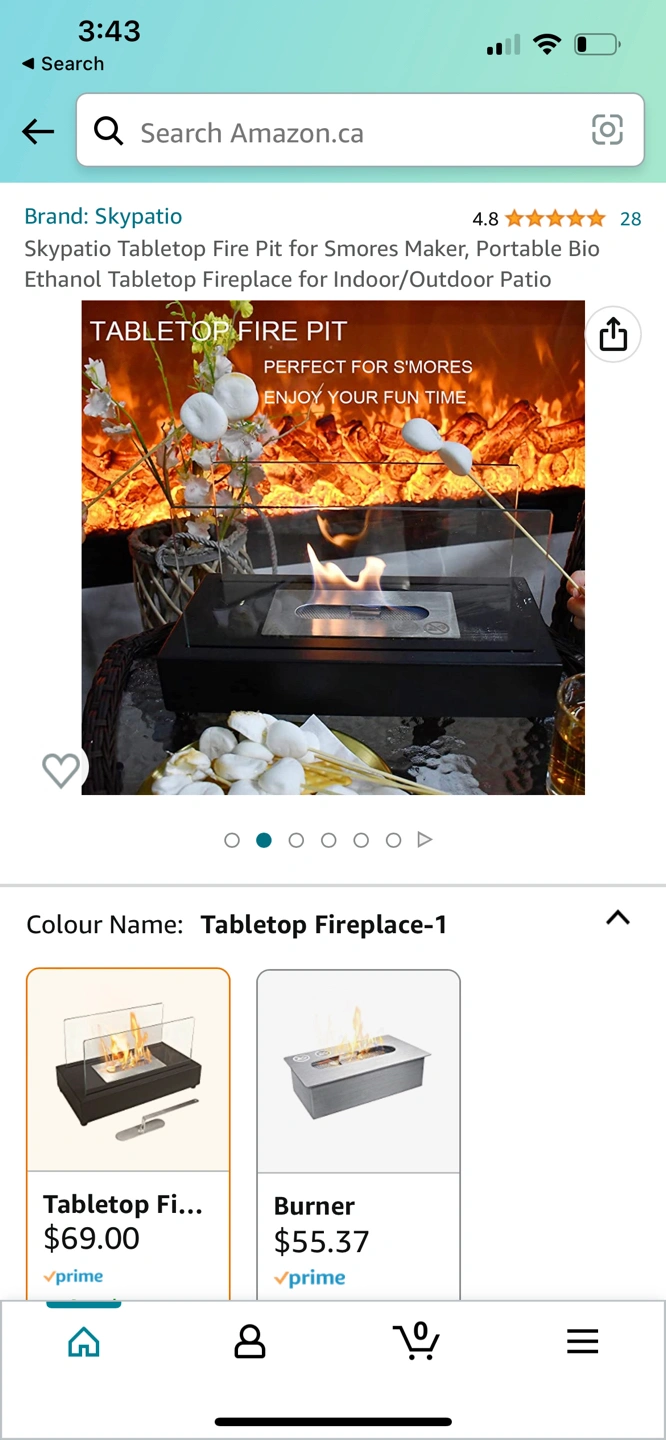Tap the back arrow next to search
666x1440 pixels.
38,131
